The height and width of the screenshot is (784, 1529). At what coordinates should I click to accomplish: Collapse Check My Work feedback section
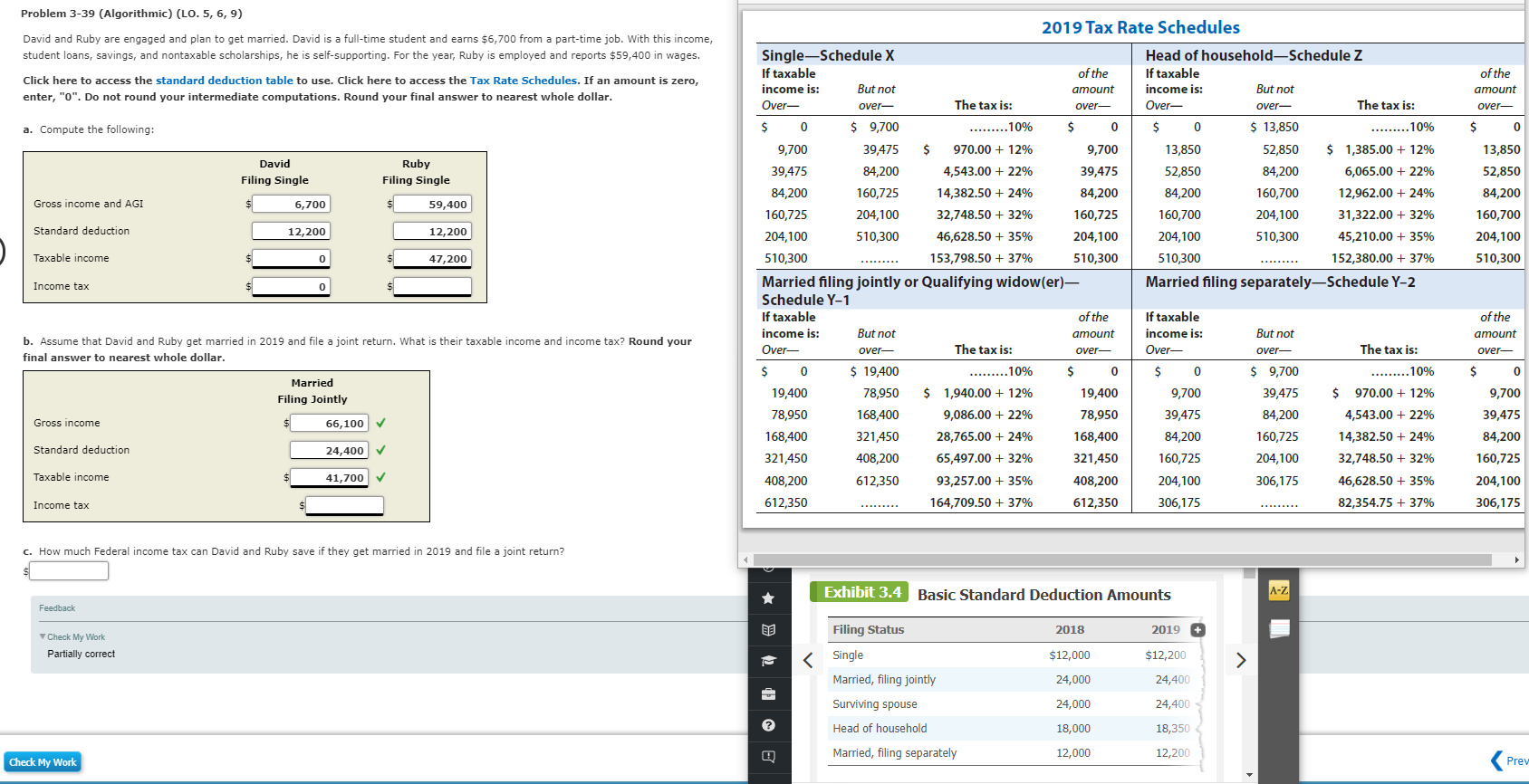pyautogui.click(x=72, y=637)
